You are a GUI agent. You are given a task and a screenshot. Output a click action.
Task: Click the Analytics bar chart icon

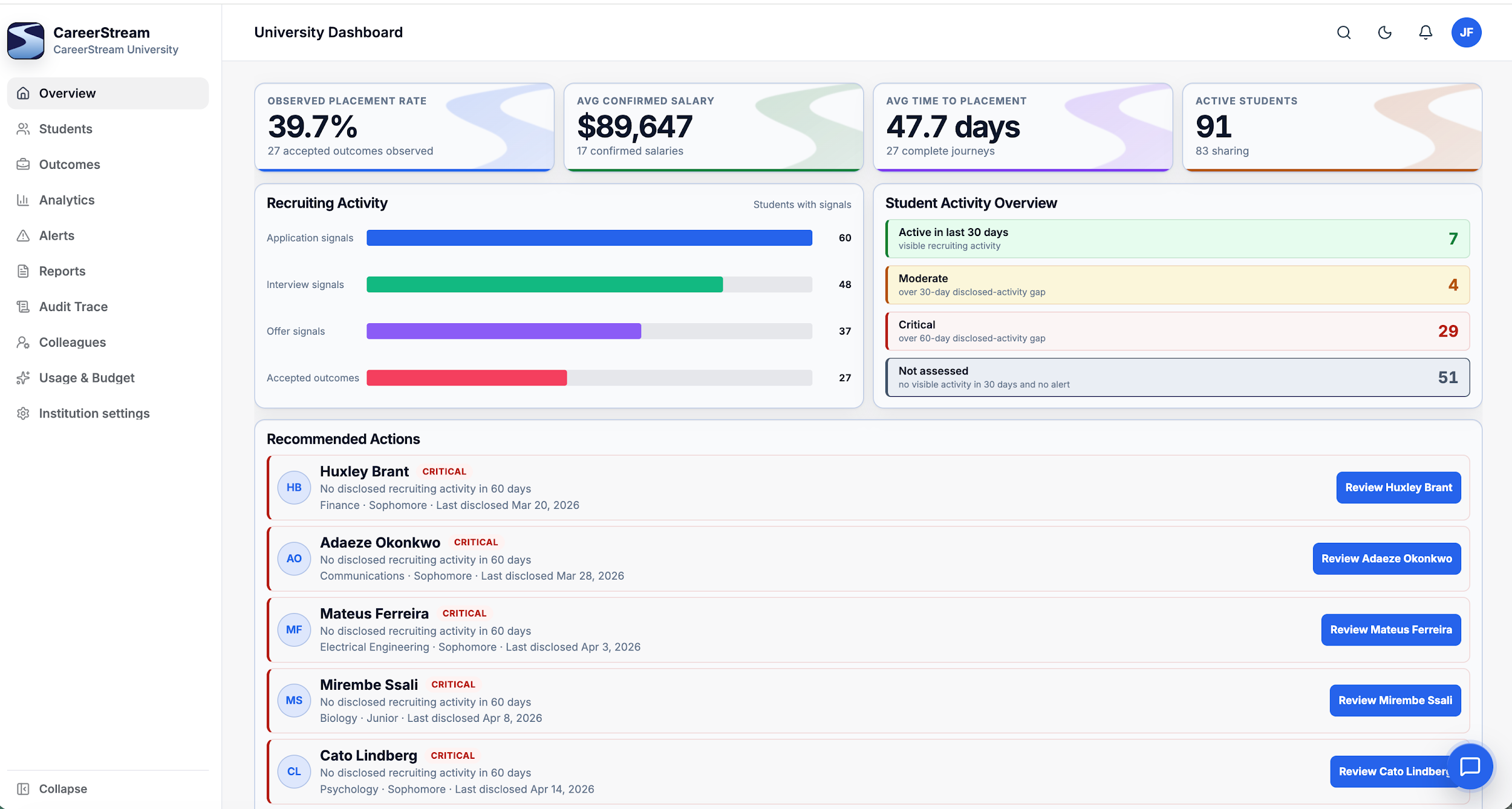coord(23,200)
